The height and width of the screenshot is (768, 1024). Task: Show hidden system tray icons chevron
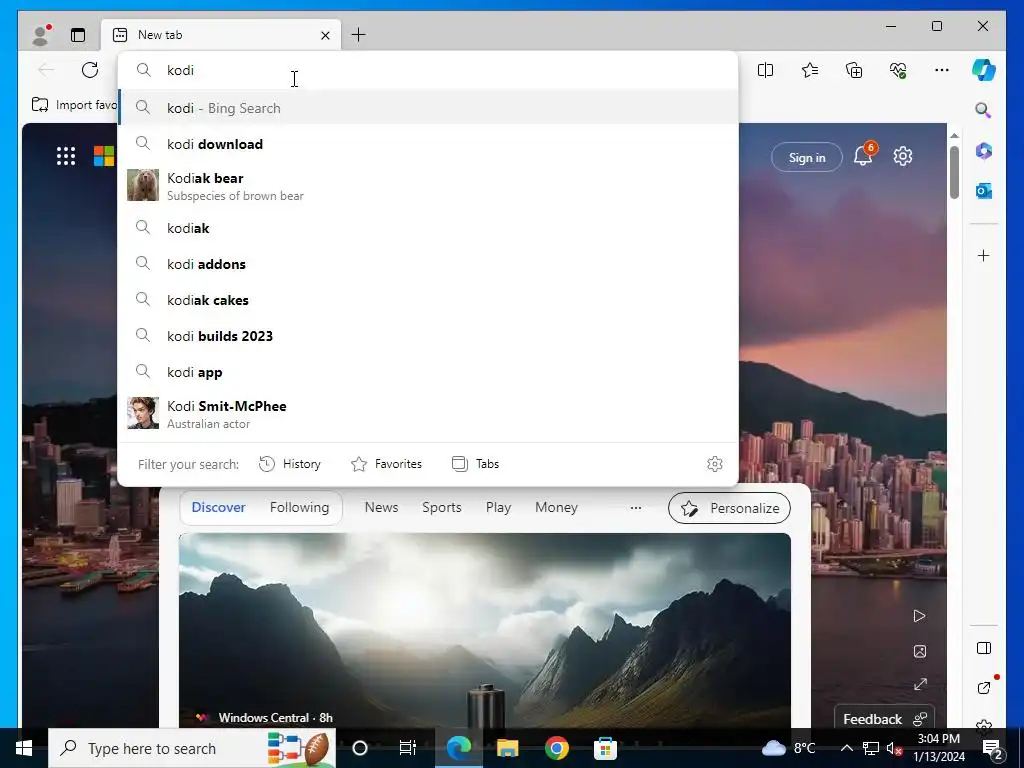click(846, 748)
